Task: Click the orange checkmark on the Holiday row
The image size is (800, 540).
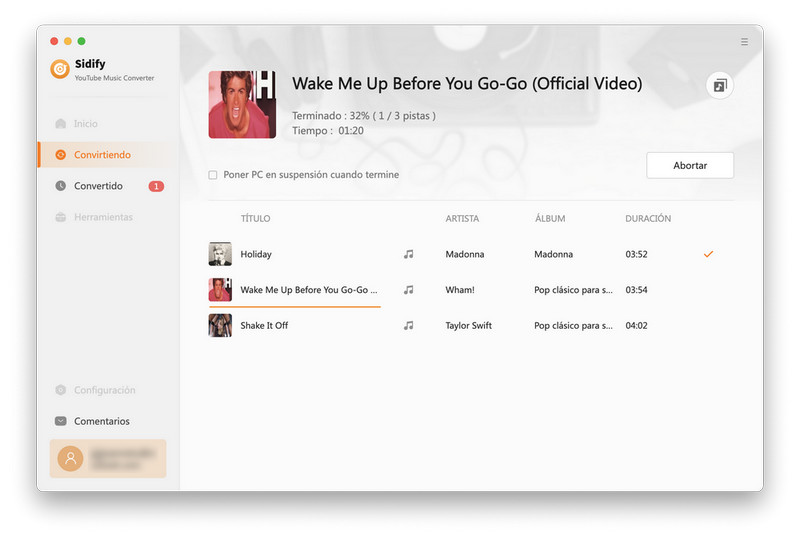Action: click(708, 254)
